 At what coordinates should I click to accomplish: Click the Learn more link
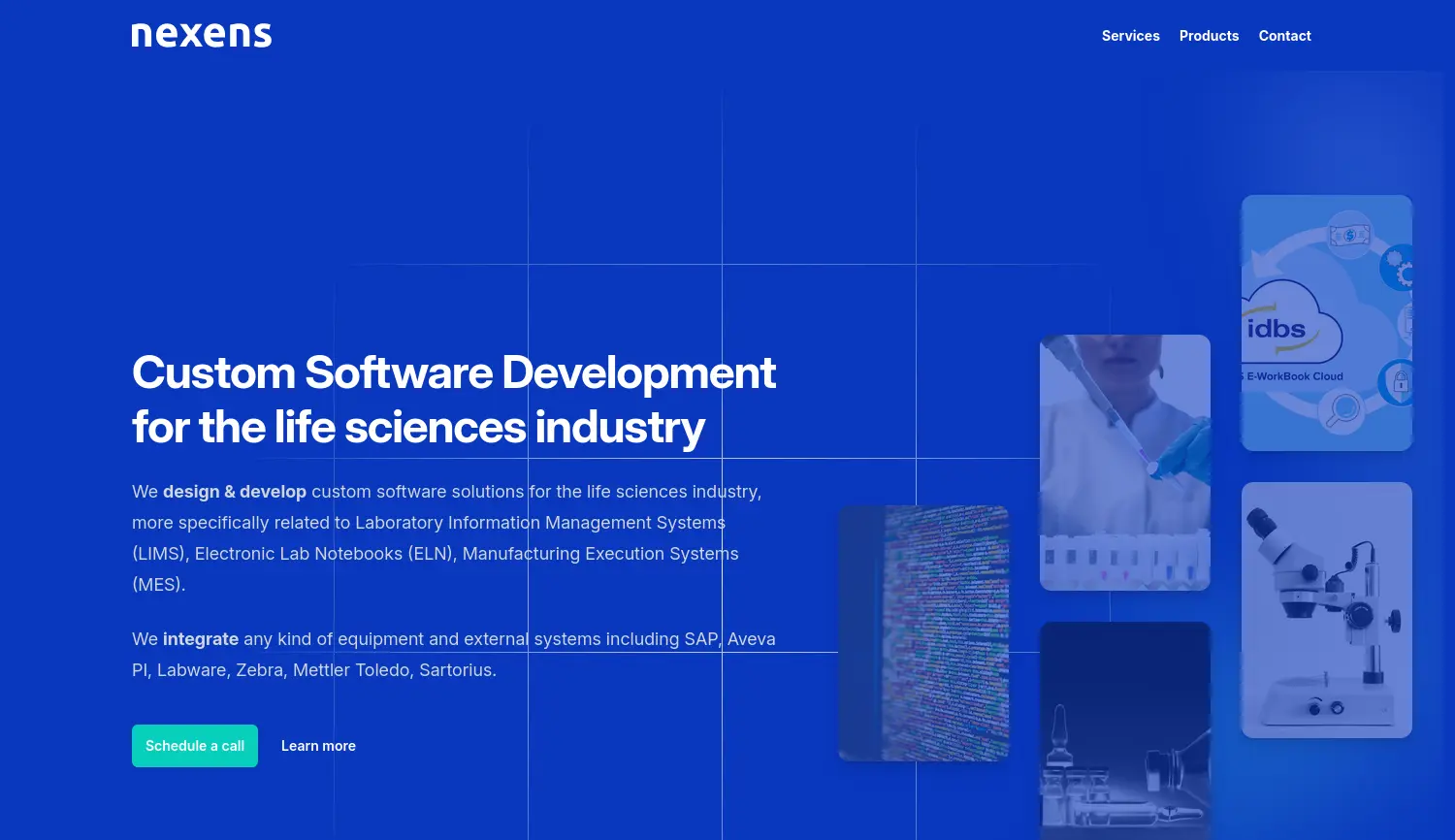coord(318,745)
